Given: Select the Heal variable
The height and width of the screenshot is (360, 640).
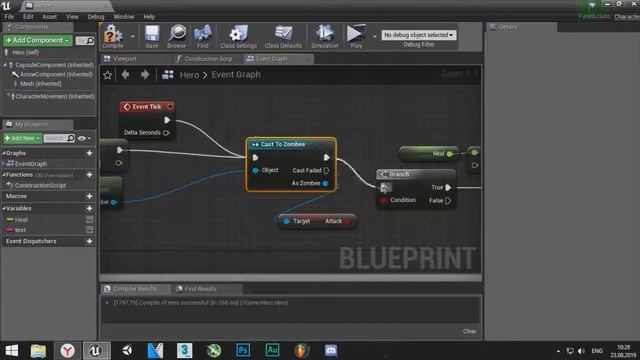Looking at the screenshot, I should tap(21, 220).
